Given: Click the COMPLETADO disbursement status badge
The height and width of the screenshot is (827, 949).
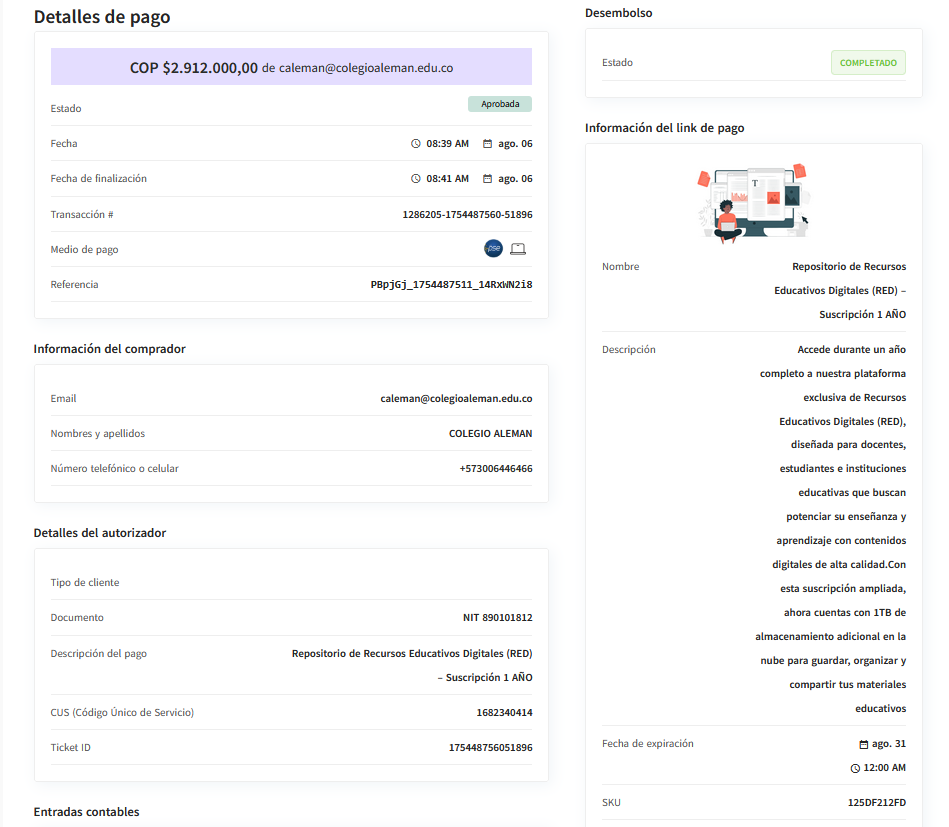Looking at the screenshot, I should 868,63.
